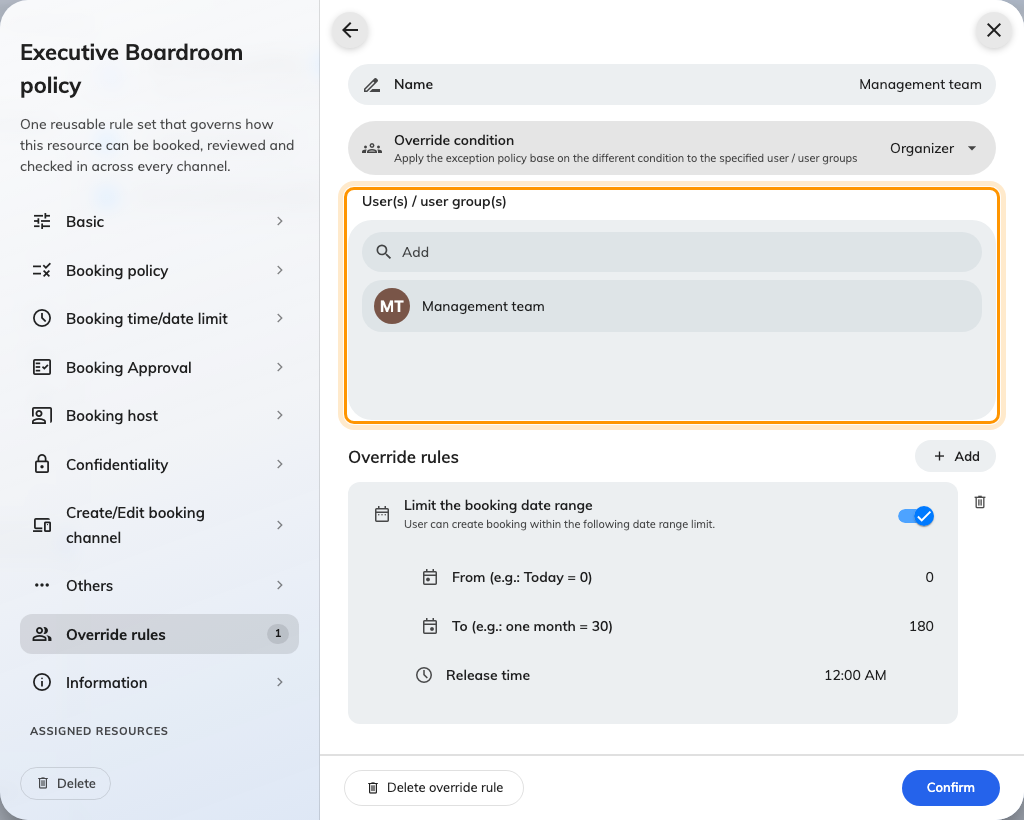Screen dimensions: 1024x820
Task: Click the calendar icon beside From field
Action: 430,577
